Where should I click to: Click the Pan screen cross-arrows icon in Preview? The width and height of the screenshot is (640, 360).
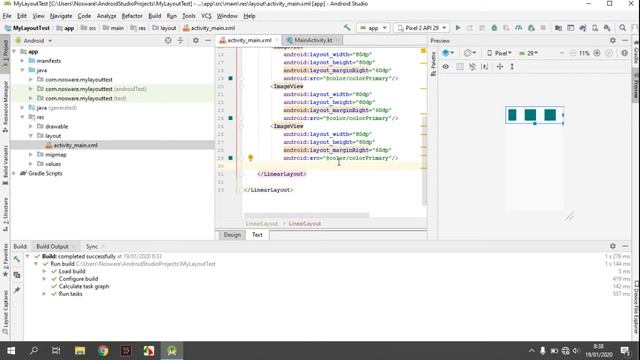500,67
